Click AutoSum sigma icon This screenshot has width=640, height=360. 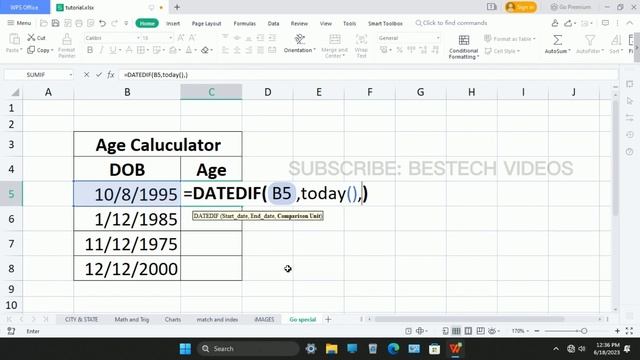point(558,40)
